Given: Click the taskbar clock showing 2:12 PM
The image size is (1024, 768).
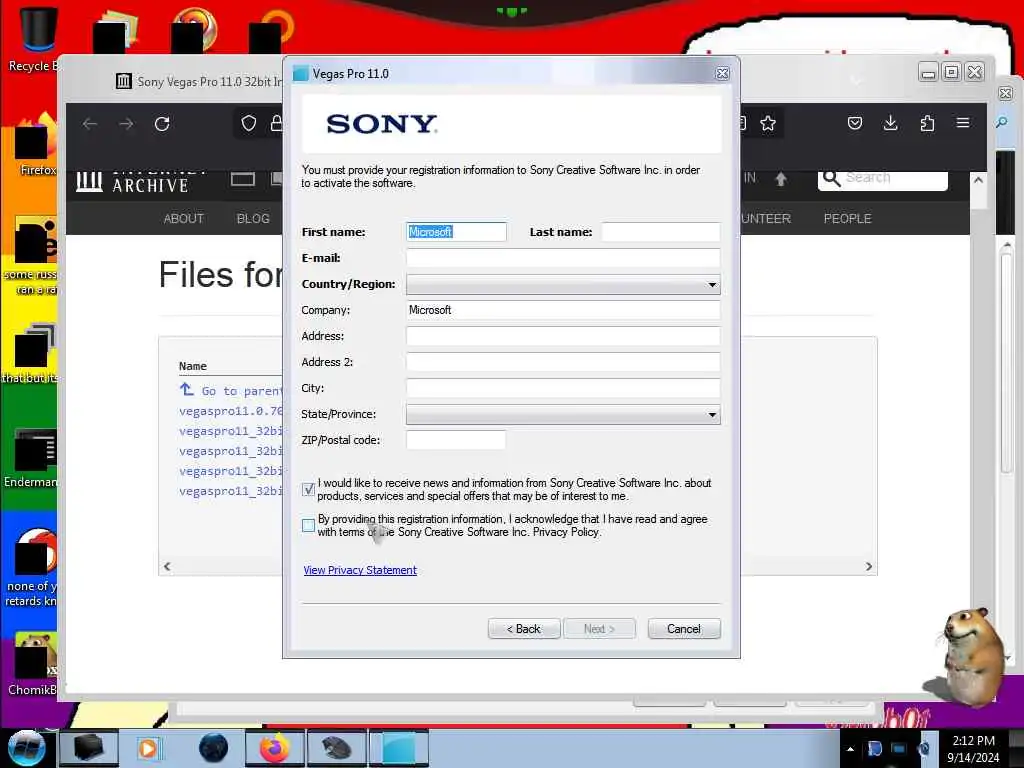Looking at the screenshot, I should pos(973,748).
